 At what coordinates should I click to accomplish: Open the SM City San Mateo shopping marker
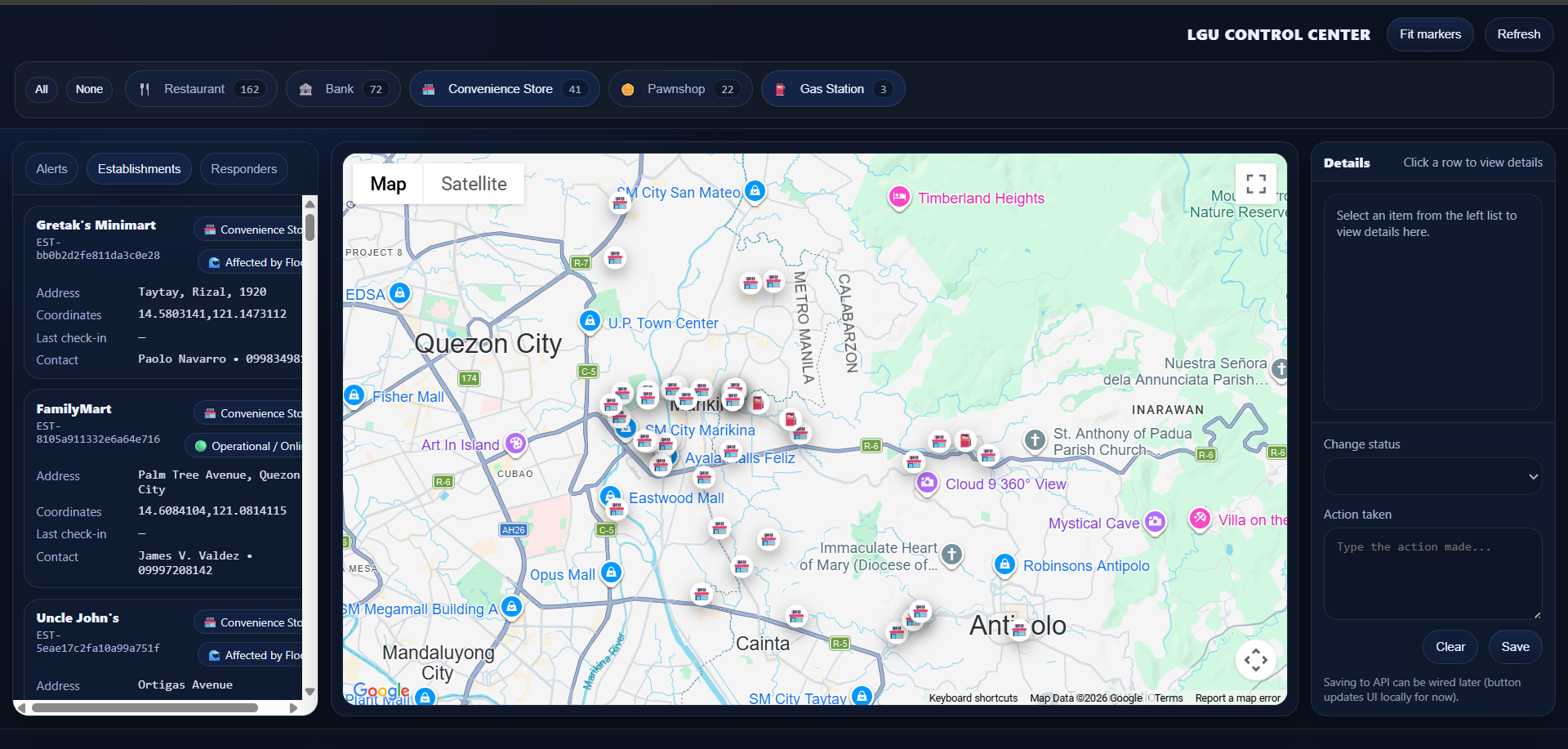(x=755, y=192)
